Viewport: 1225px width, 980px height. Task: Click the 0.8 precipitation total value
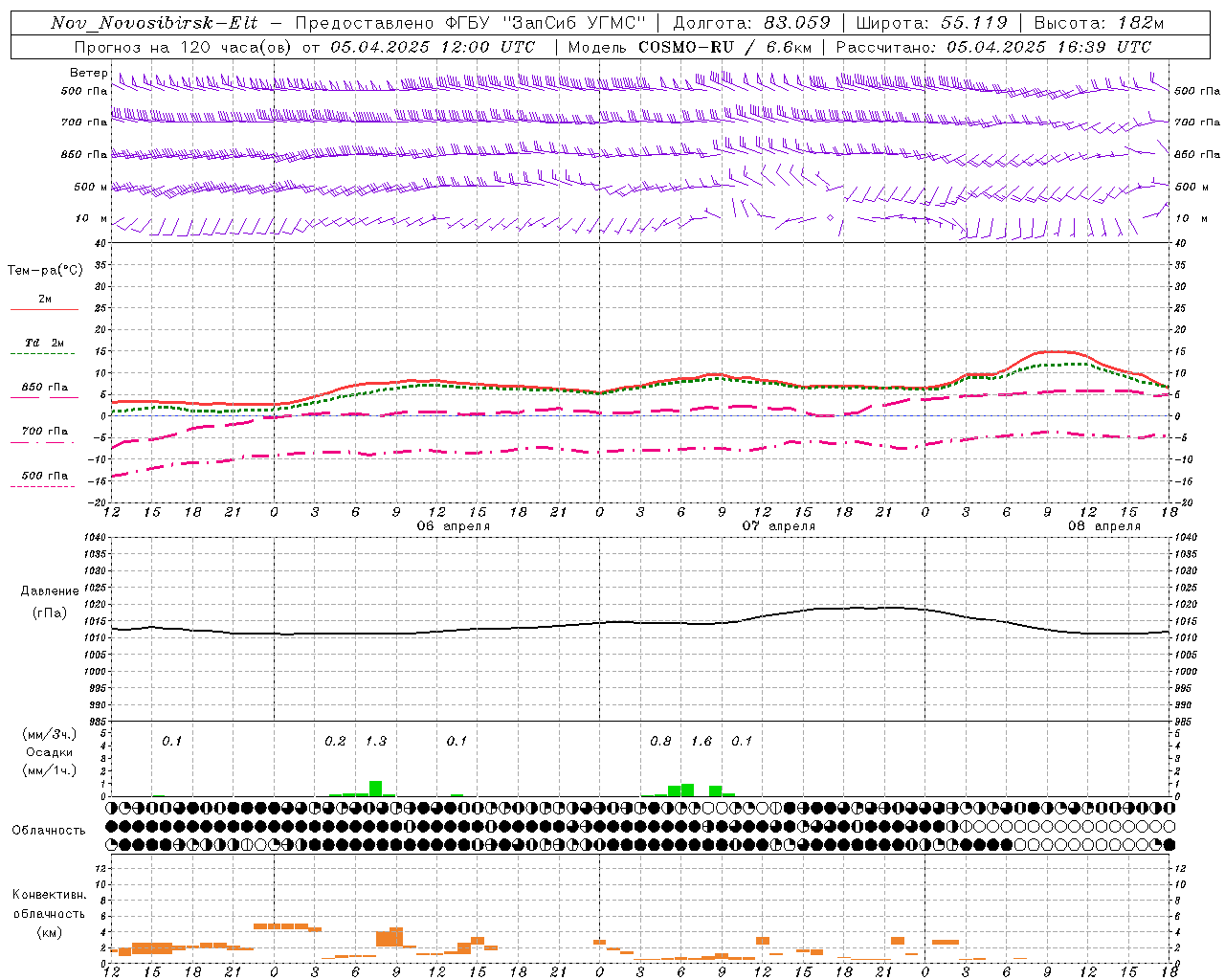point(660,742)
